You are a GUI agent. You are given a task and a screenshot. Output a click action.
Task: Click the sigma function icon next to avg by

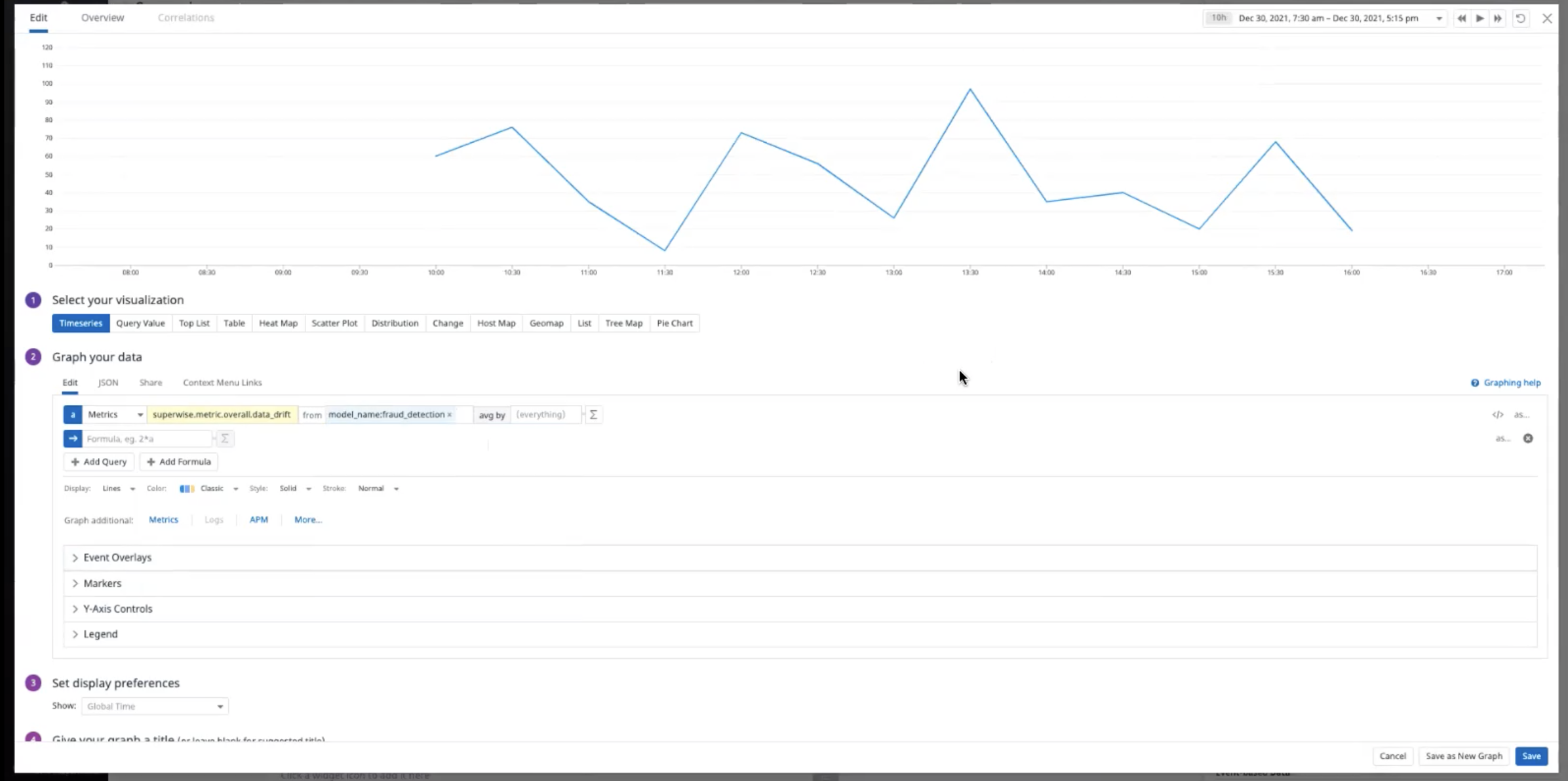click(593, 415)
